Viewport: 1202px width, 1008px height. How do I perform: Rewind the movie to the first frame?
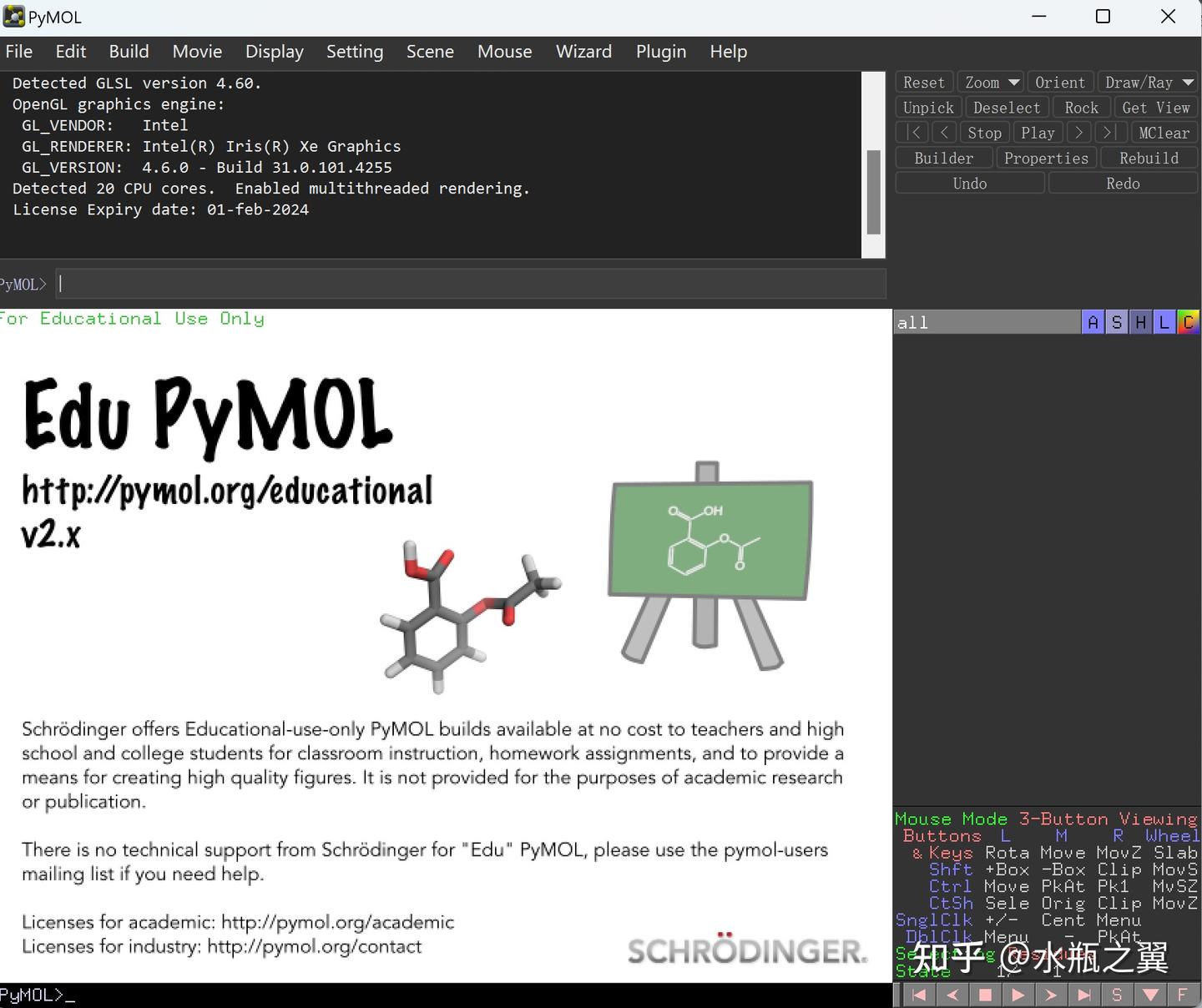point(919,995)
